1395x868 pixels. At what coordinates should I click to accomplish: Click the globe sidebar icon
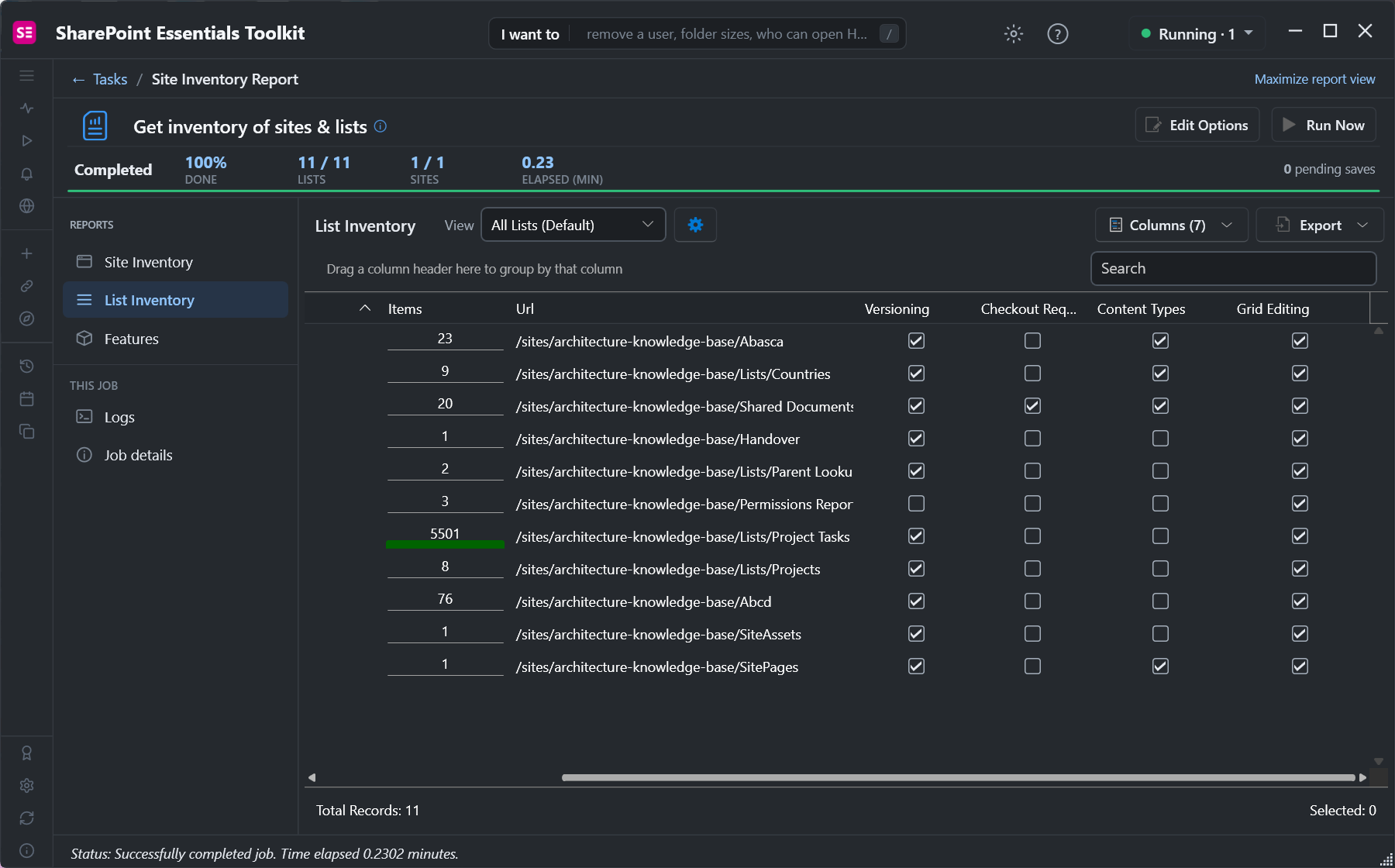pyautogui.click(x=26, y=206)
